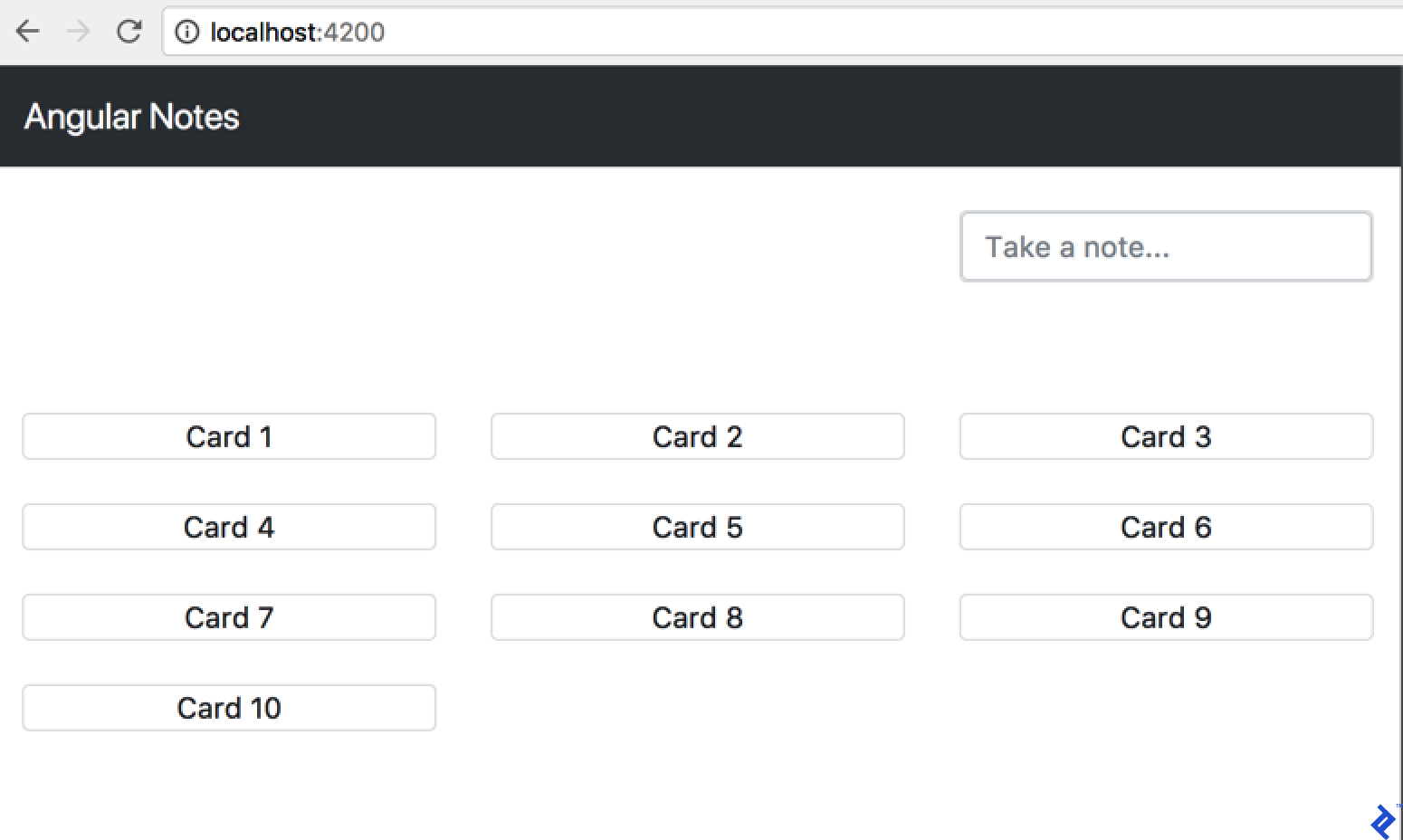Click the Card 7 note
Image resolution: width=1403 pixels, height=840 pixels.
coord(229,618)
